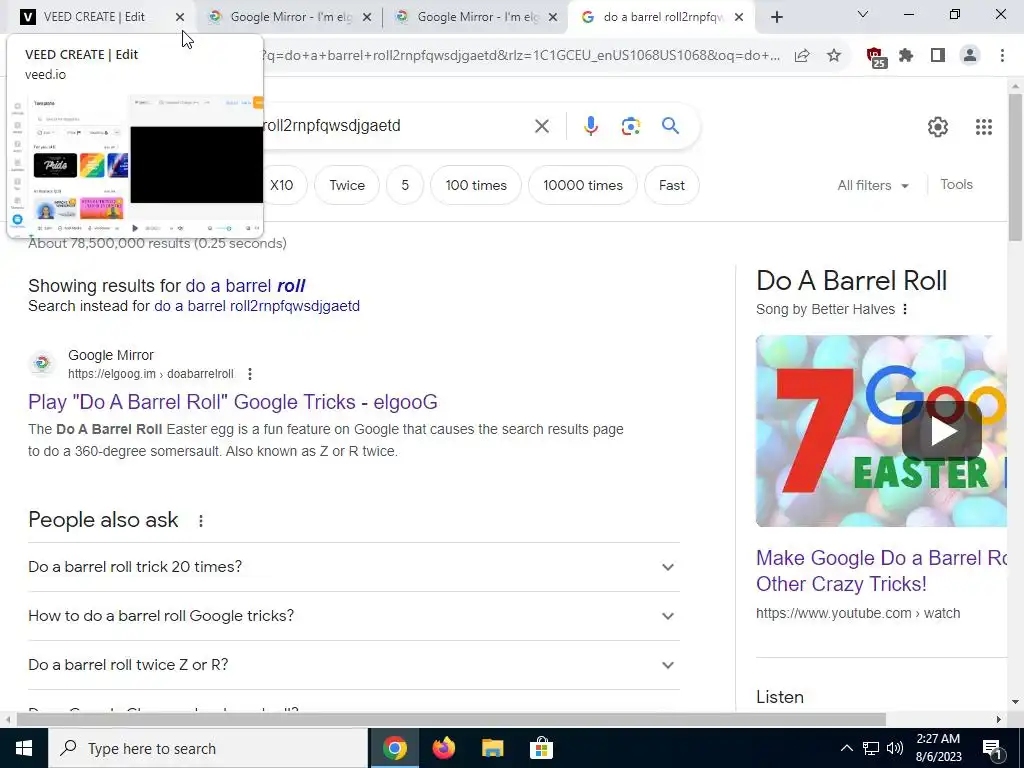Open the notification center icon

tap(992, 748)
